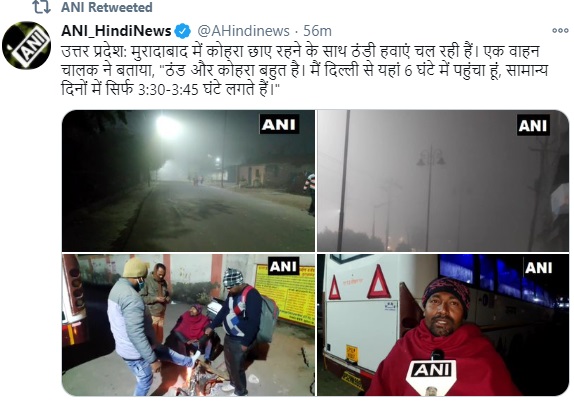Click the ANI watermark on the foggy street photo
Viewport: 574px width, 401px height.
click(279, 125)
